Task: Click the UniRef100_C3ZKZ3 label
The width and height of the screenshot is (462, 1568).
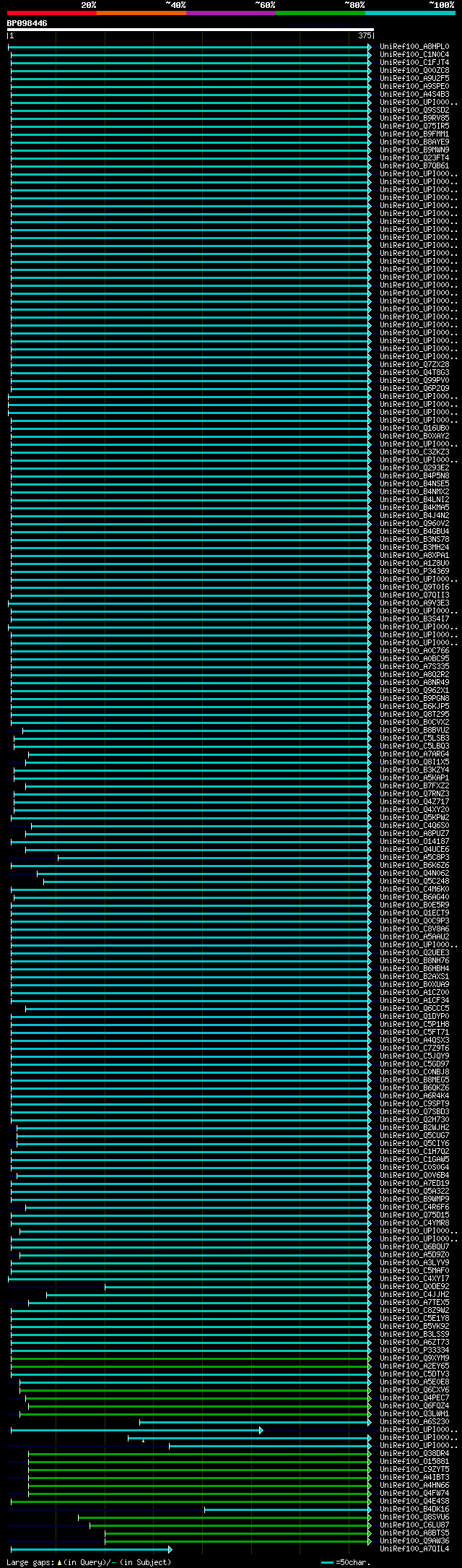Action: 414,452
